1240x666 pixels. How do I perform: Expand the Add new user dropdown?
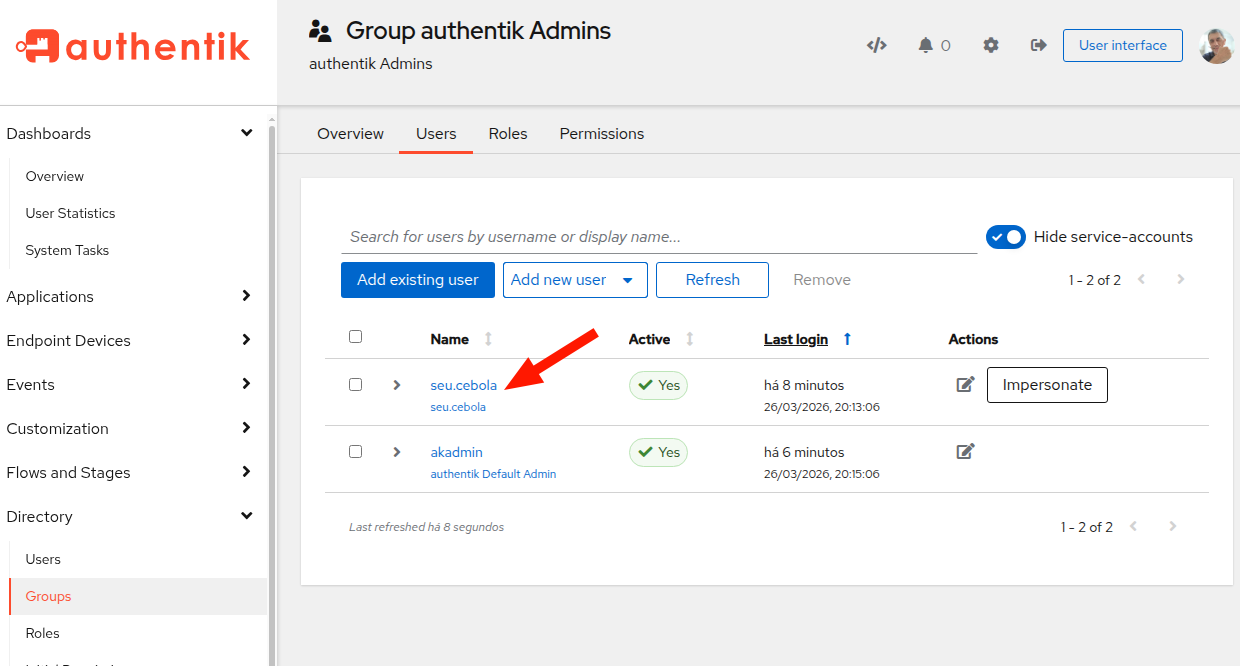tap(630, 280)
